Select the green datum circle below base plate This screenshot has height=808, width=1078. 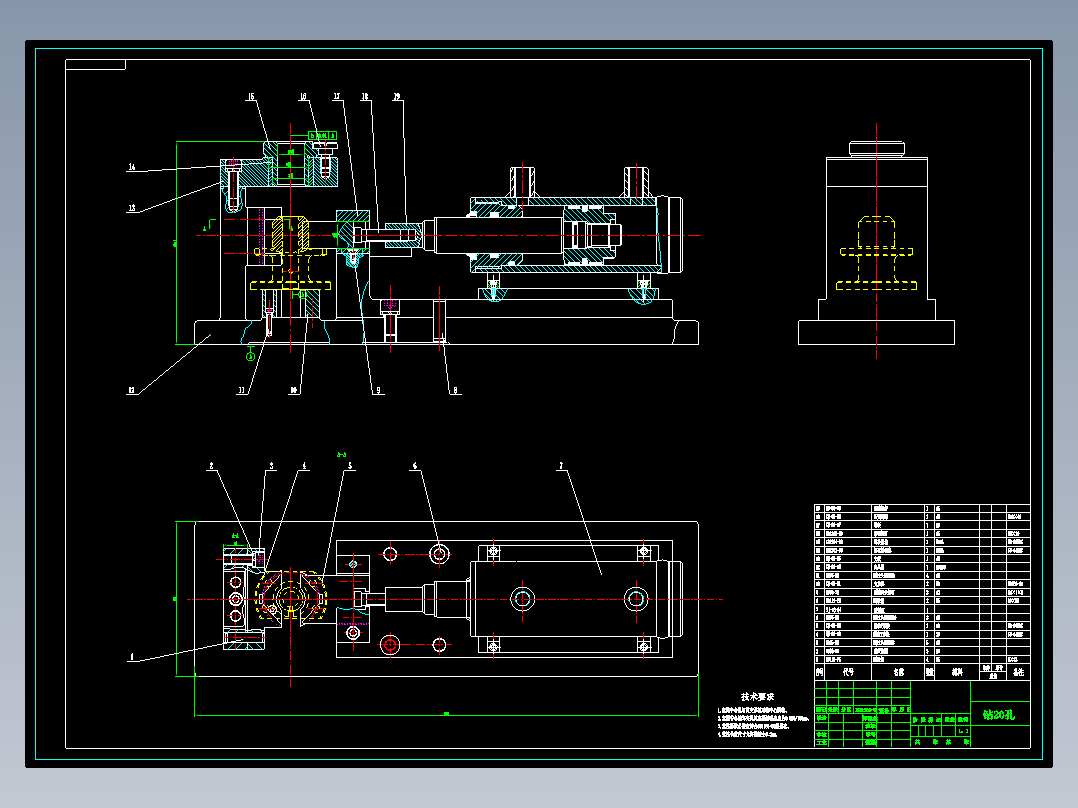coord(251,356)
